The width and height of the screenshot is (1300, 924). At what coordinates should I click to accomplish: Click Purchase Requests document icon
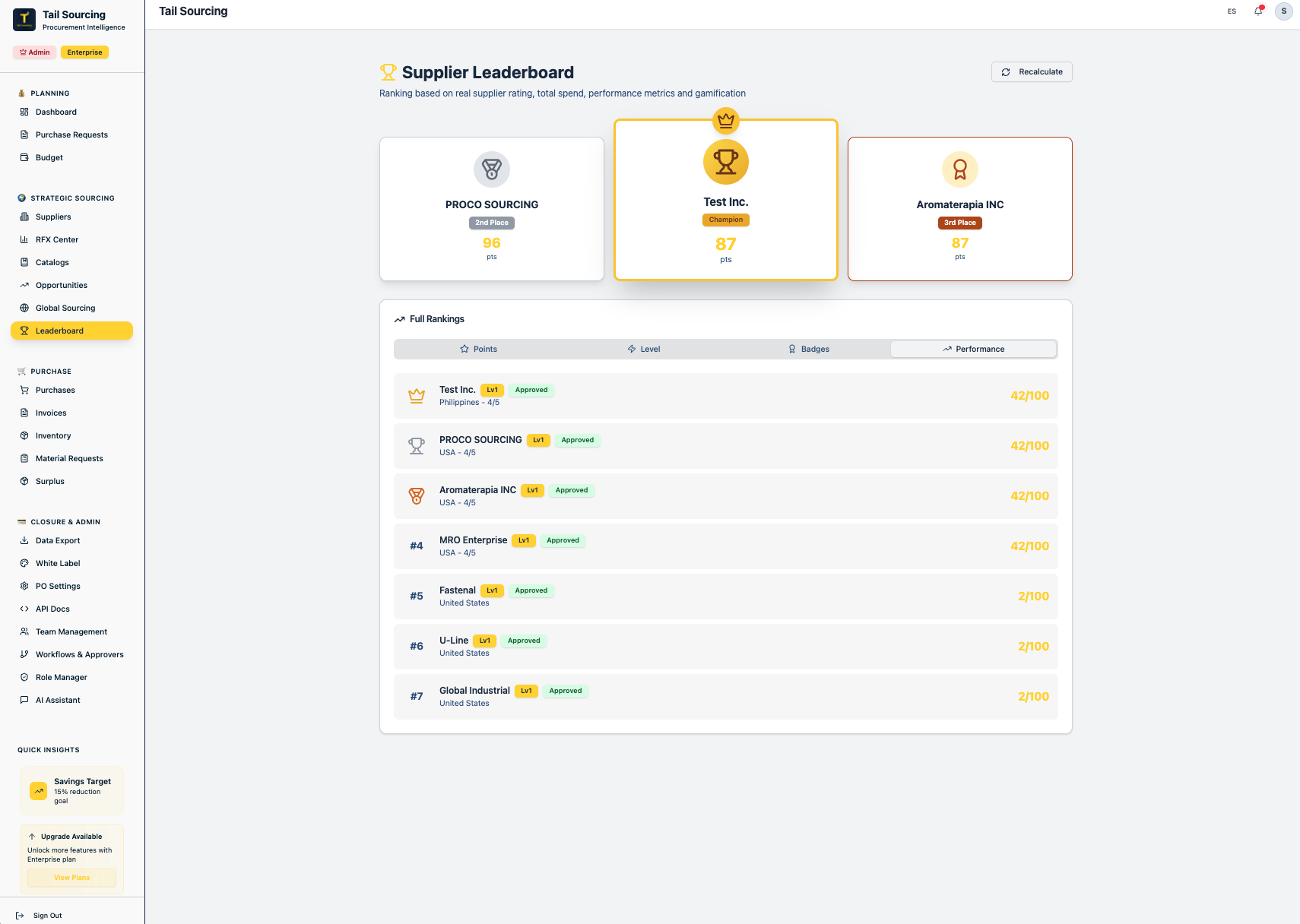(x=24, y=134)
